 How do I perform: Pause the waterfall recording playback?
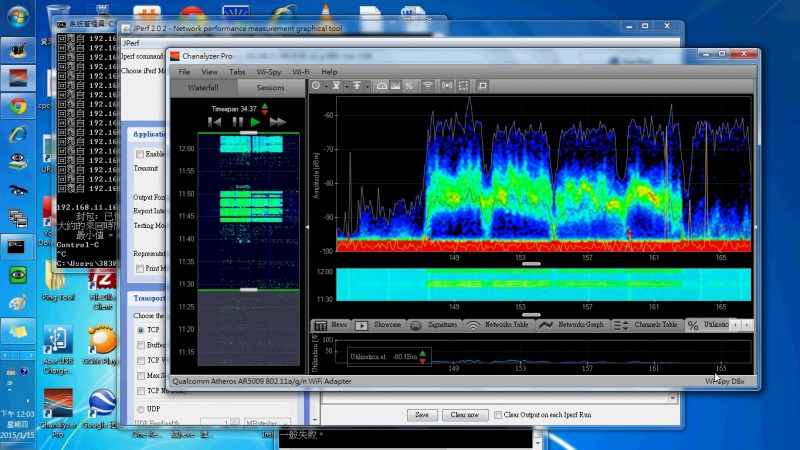(238, 122)
